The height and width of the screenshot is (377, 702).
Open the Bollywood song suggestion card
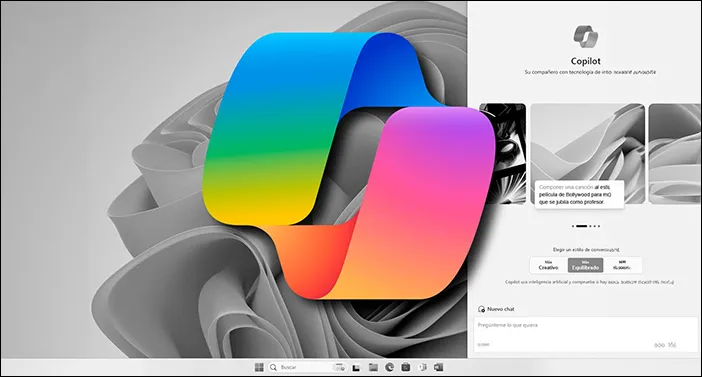[x=588, y=154]
